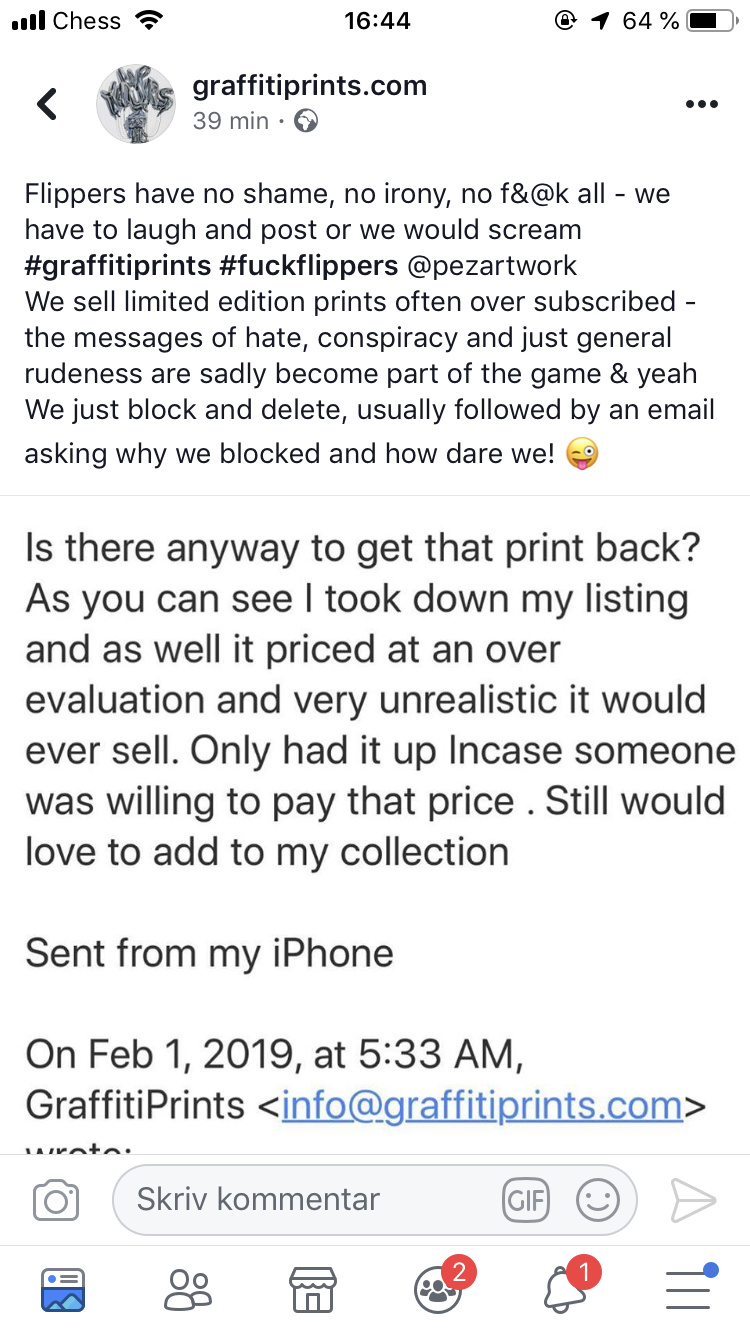The image size is (750, 1334).
Task: Tap the back arrow chevron
Action: (47, 104)
